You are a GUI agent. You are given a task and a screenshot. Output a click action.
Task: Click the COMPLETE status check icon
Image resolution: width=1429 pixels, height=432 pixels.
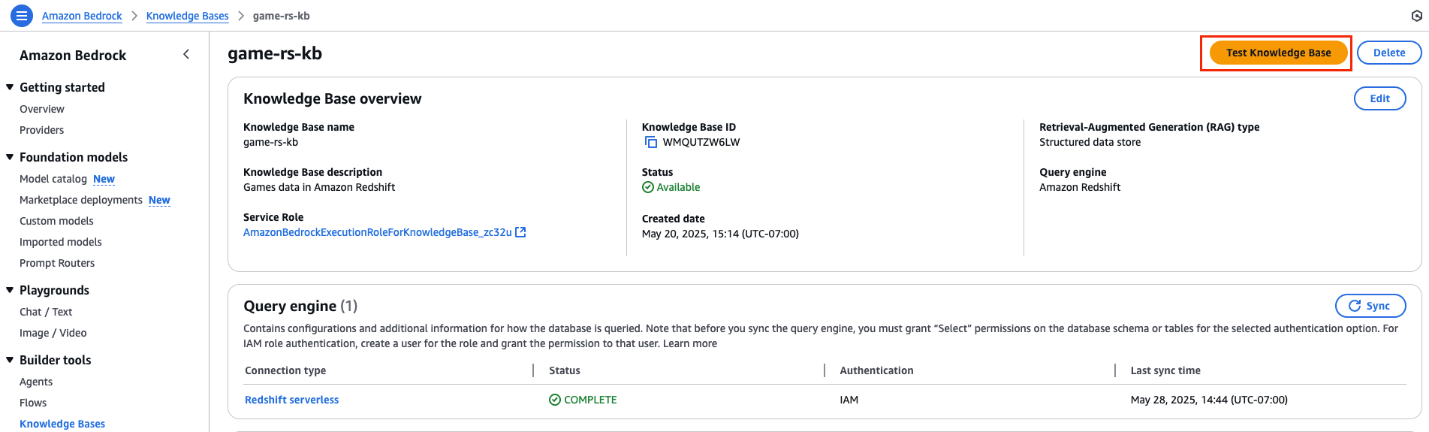click(x=555, y=399)
